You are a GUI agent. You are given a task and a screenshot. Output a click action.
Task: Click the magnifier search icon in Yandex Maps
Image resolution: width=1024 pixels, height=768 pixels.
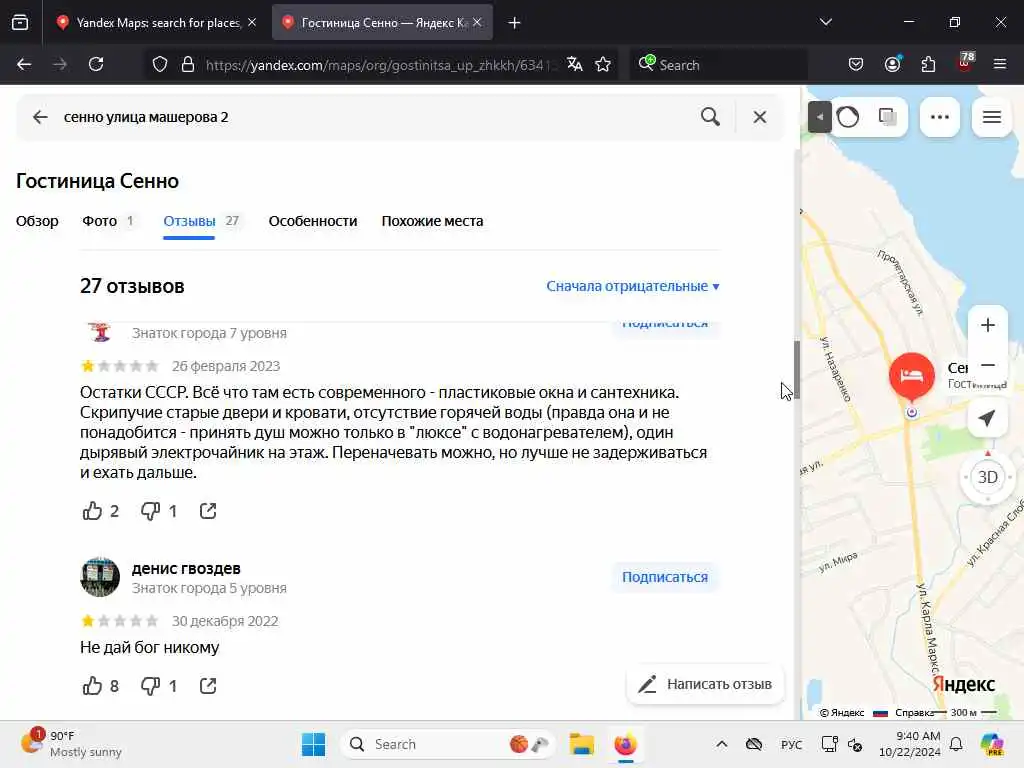point(710,117)
